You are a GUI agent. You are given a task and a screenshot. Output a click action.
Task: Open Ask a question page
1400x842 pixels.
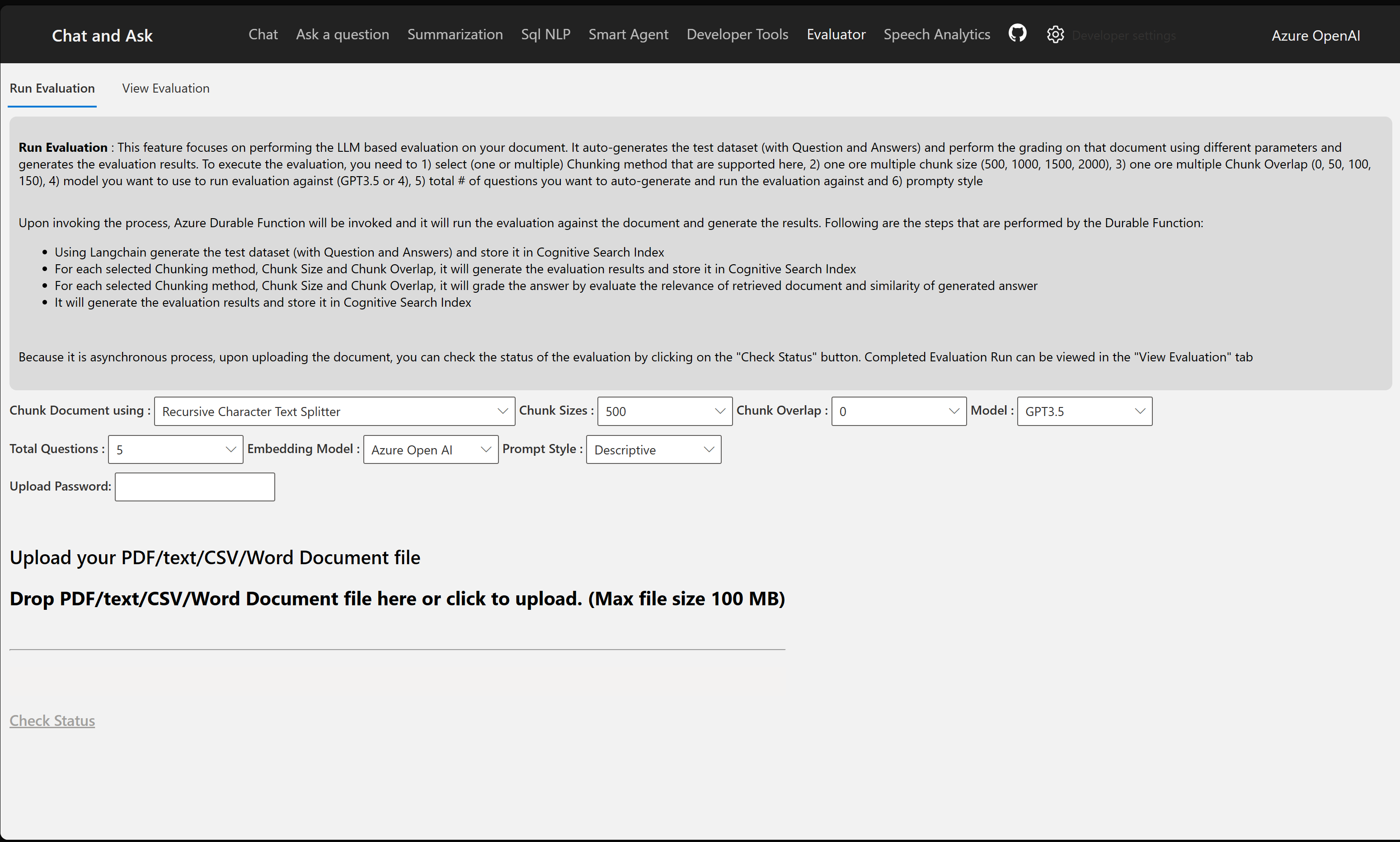point(342,35)
